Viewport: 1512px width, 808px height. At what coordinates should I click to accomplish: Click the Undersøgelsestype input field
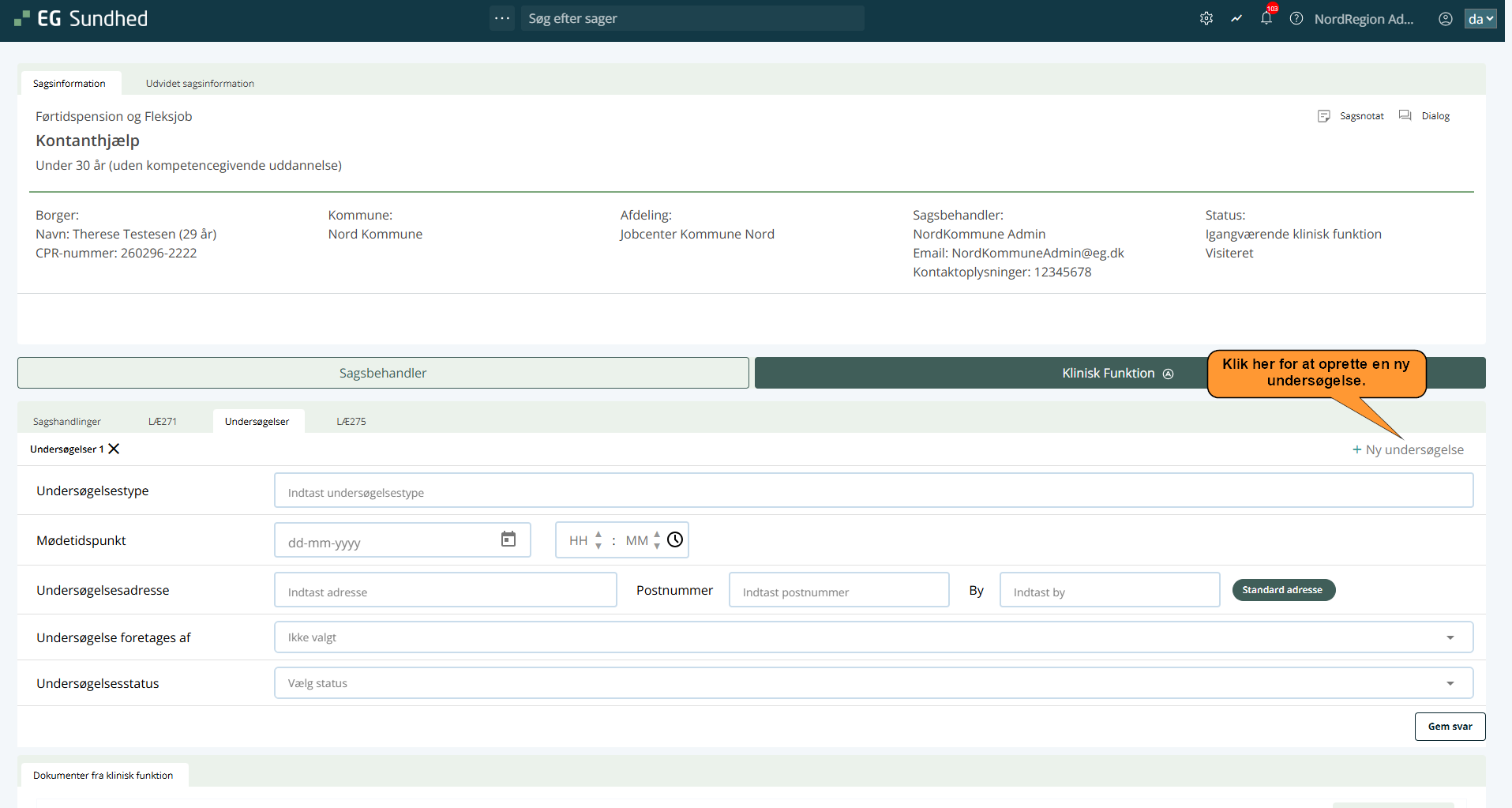[872, 490]
